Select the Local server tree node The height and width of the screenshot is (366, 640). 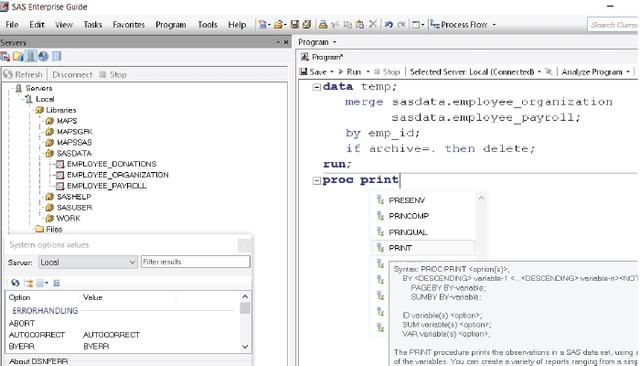[x=45, y=99]
